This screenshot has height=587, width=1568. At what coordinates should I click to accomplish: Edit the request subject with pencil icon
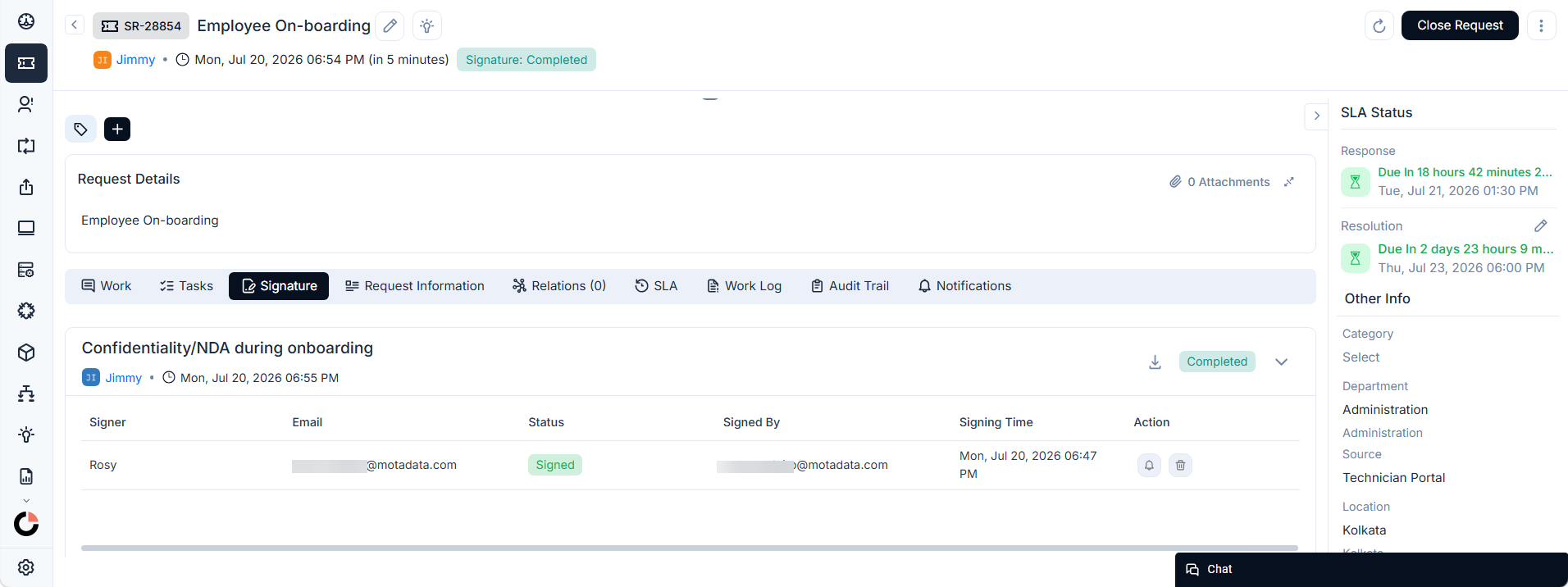[390, 25]
